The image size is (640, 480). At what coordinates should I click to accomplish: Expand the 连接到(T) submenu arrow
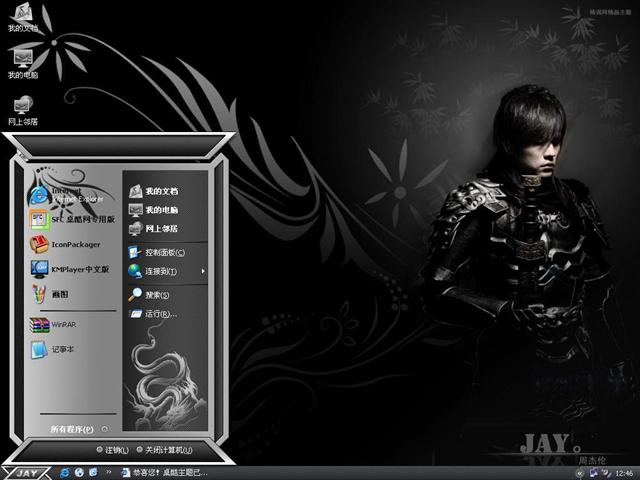[x=203, y=271]
